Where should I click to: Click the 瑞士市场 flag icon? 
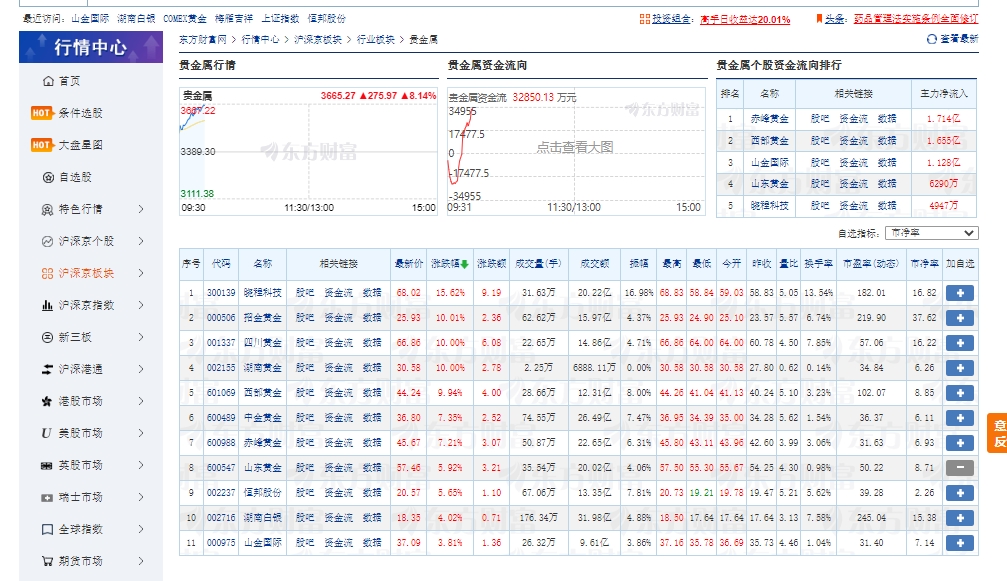(47, 498)
